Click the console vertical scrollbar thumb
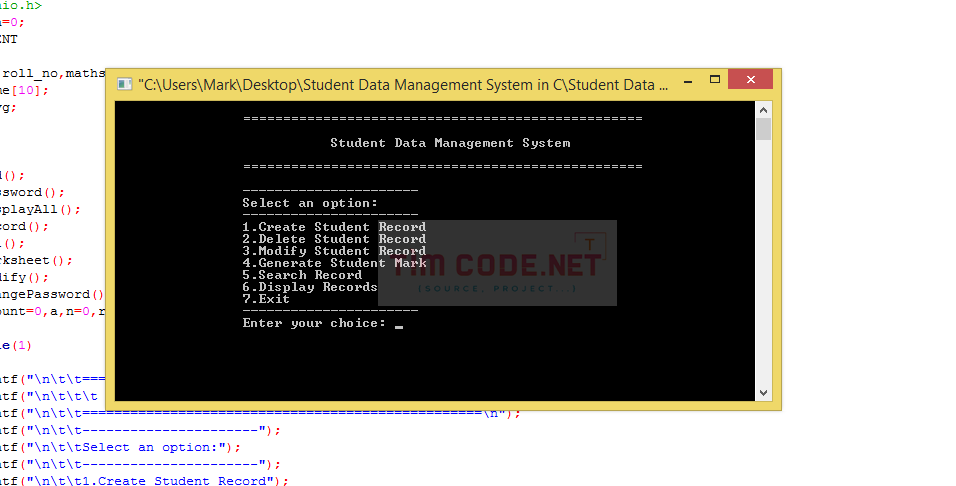This screenshot has height=486, width=956. [763, 129]
